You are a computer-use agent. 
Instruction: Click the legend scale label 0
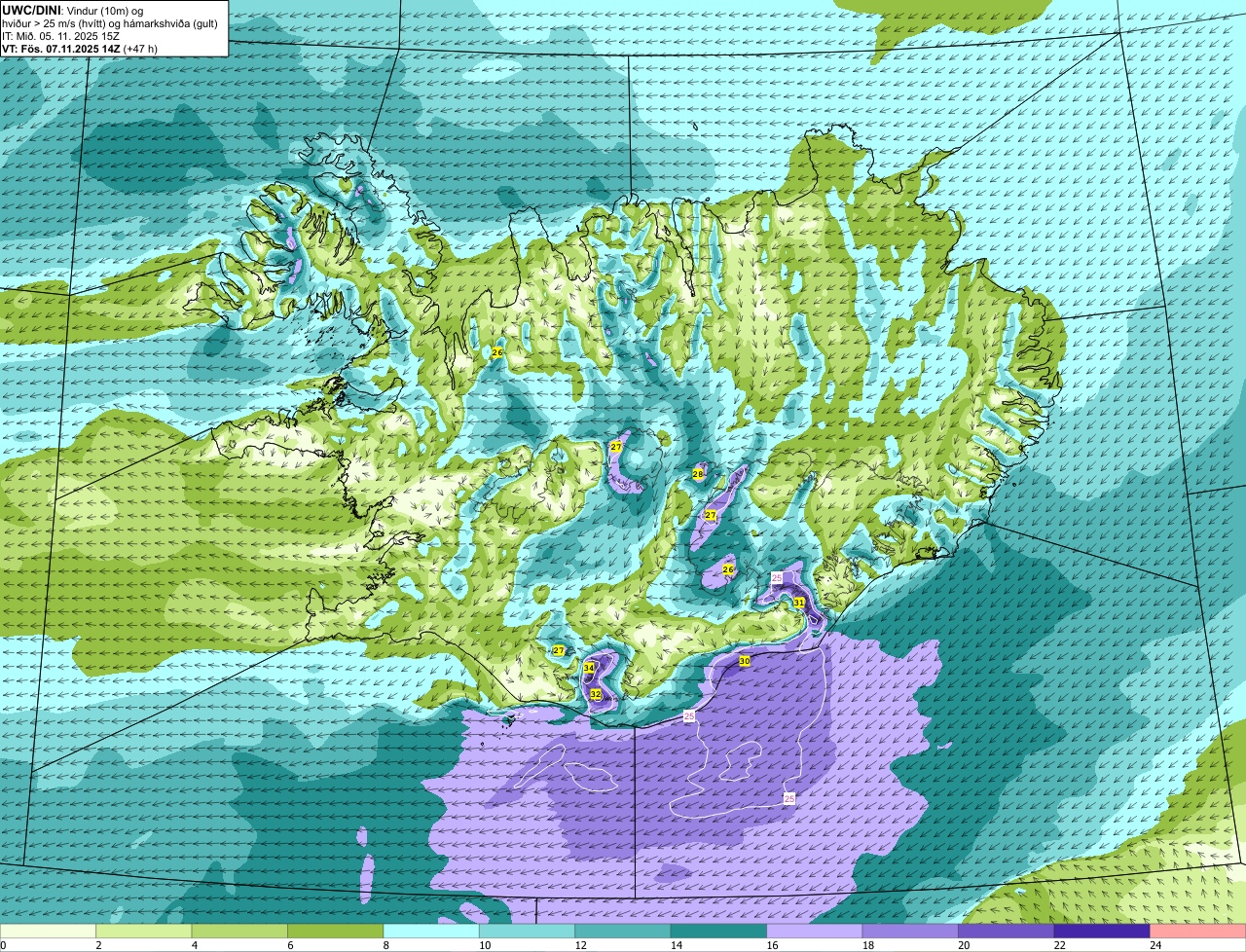coord(4,944)
